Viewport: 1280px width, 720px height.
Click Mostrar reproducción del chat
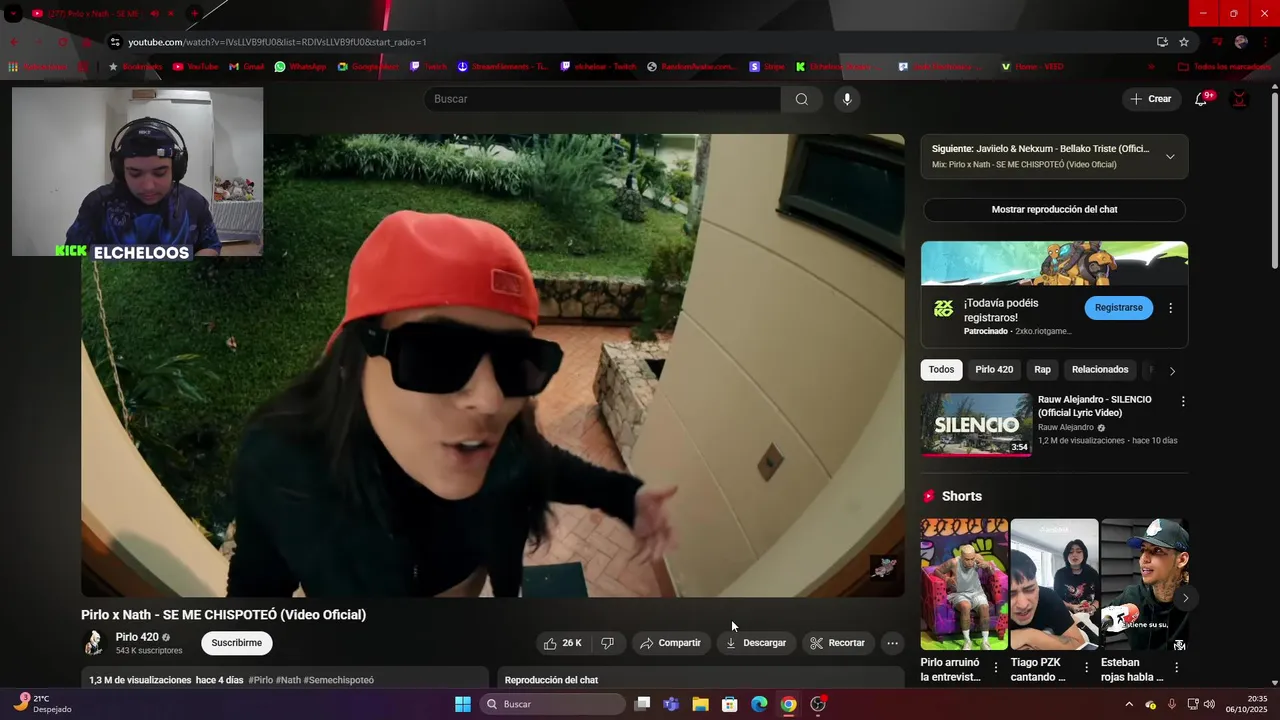point(1054,210)
